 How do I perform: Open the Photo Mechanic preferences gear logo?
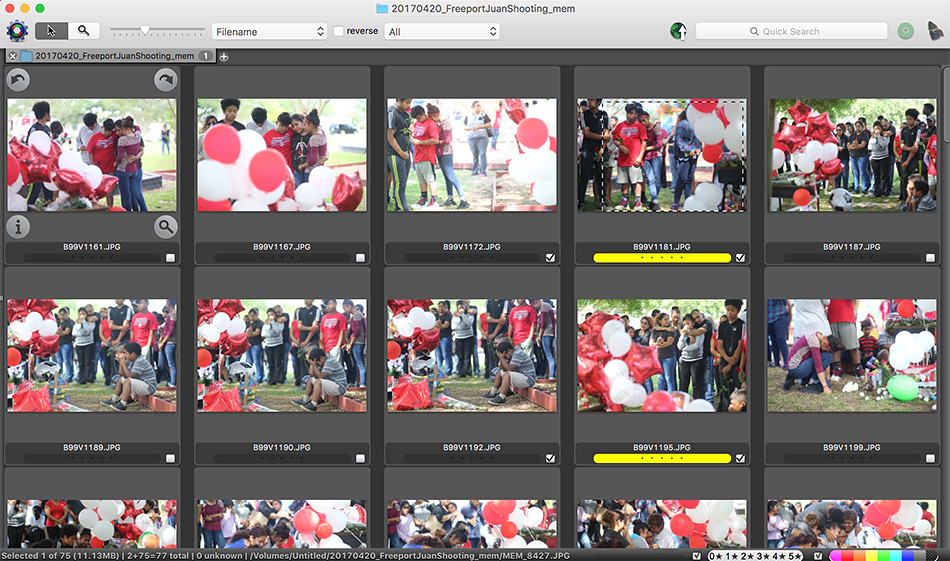pyautogui.click(x=17, y=31)
